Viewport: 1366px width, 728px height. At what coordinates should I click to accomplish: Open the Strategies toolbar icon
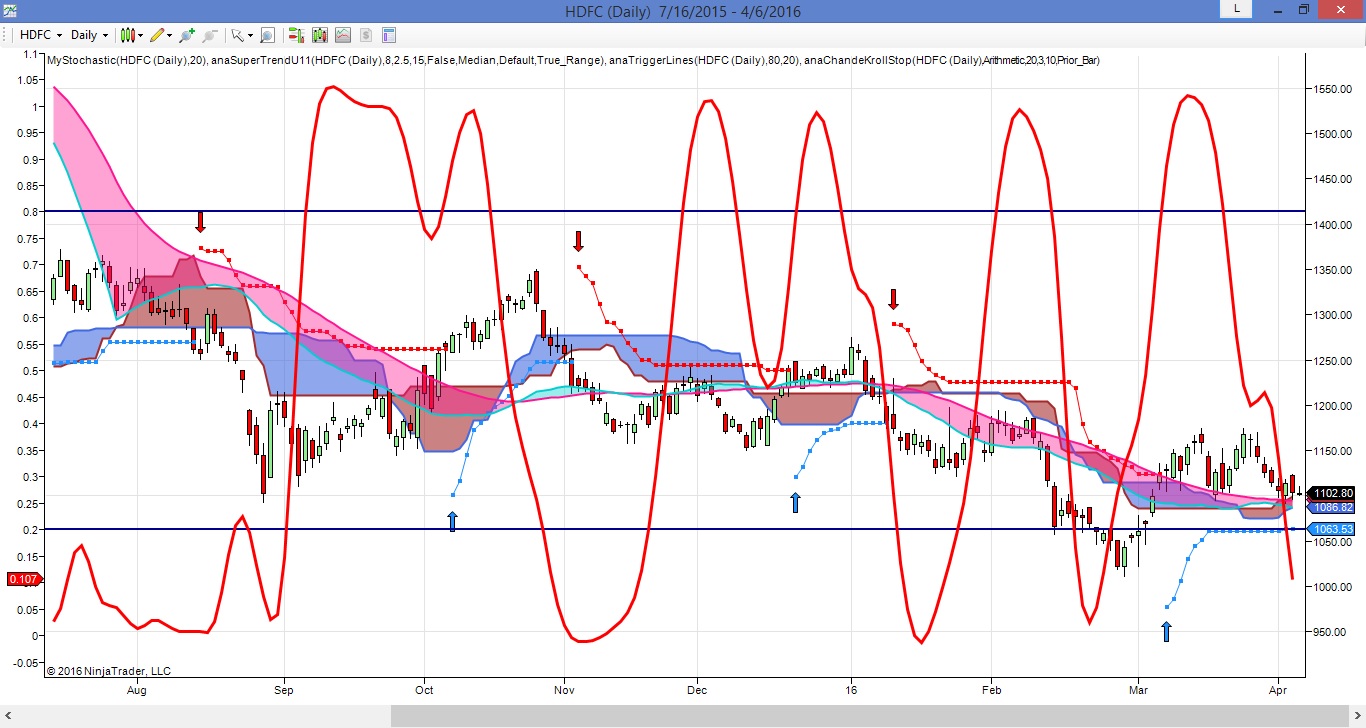(x=343, y=35)
